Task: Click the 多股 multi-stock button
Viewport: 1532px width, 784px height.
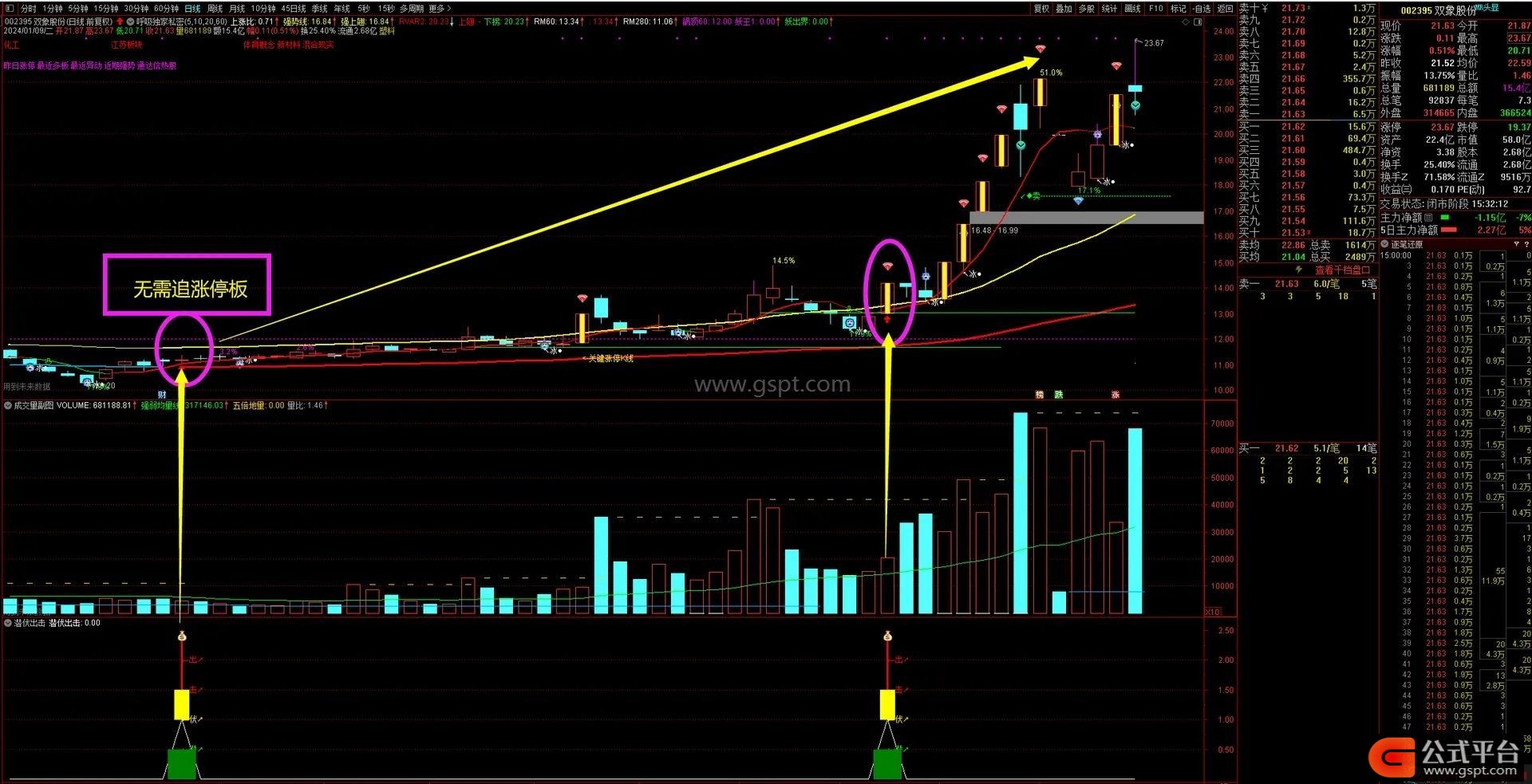Action: click(1087, 9)
